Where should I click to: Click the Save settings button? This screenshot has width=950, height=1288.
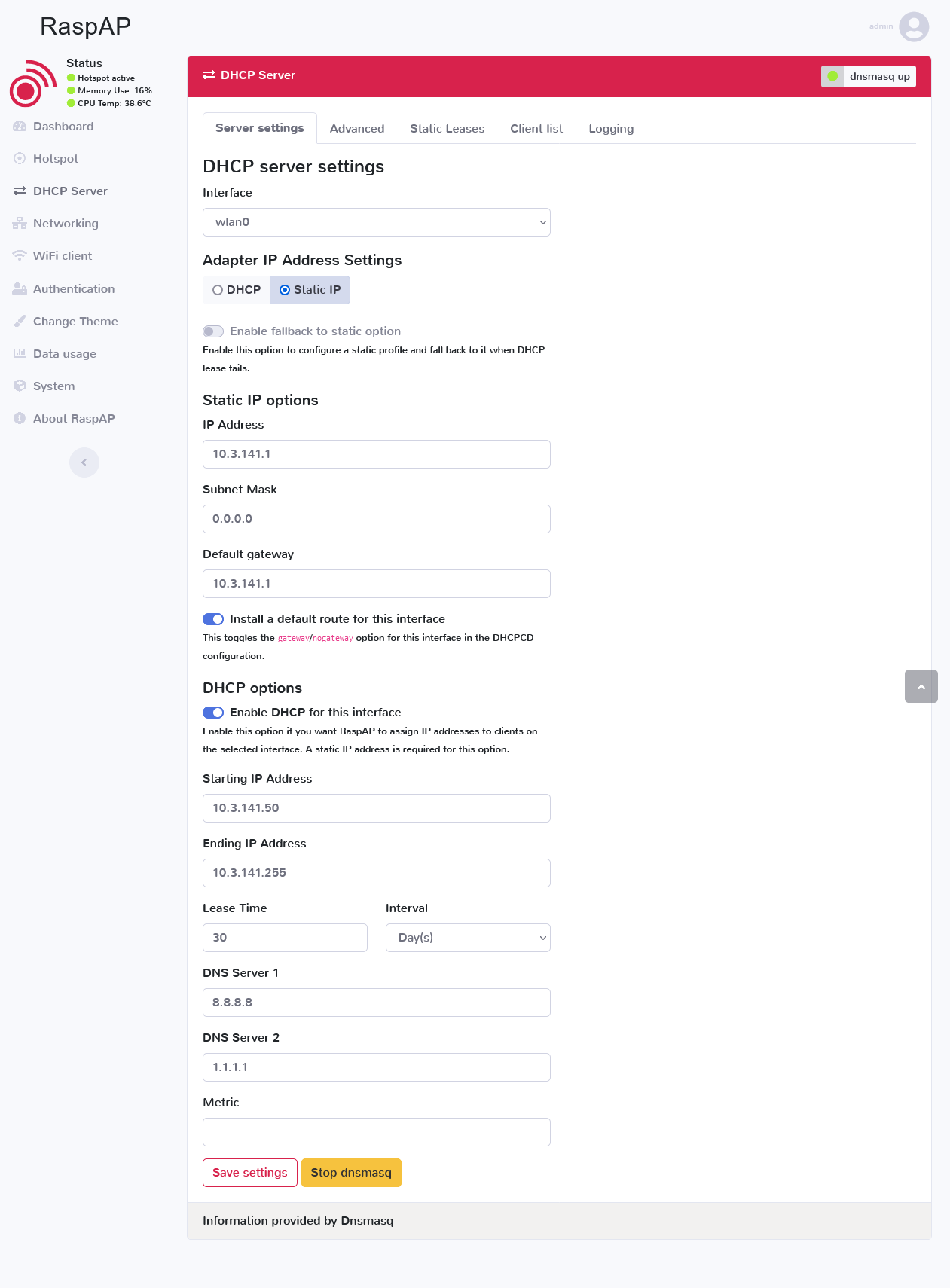click(250, 1173)
